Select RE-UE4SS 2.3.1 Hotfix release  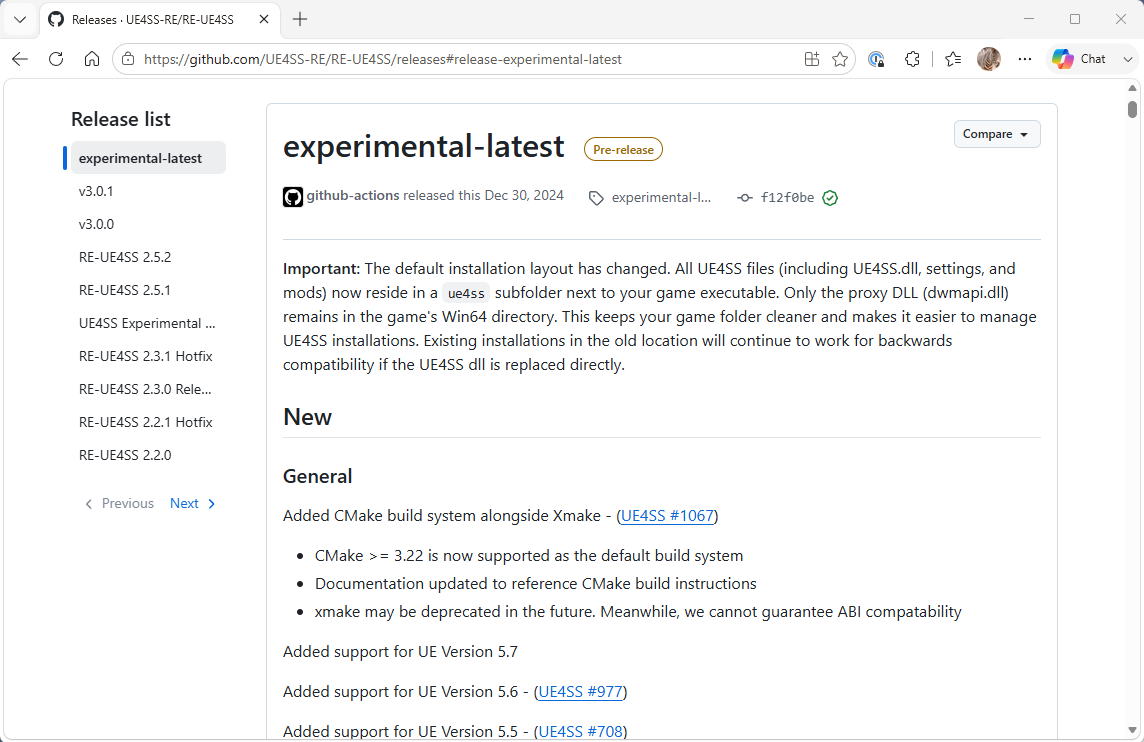pos(146,356)
